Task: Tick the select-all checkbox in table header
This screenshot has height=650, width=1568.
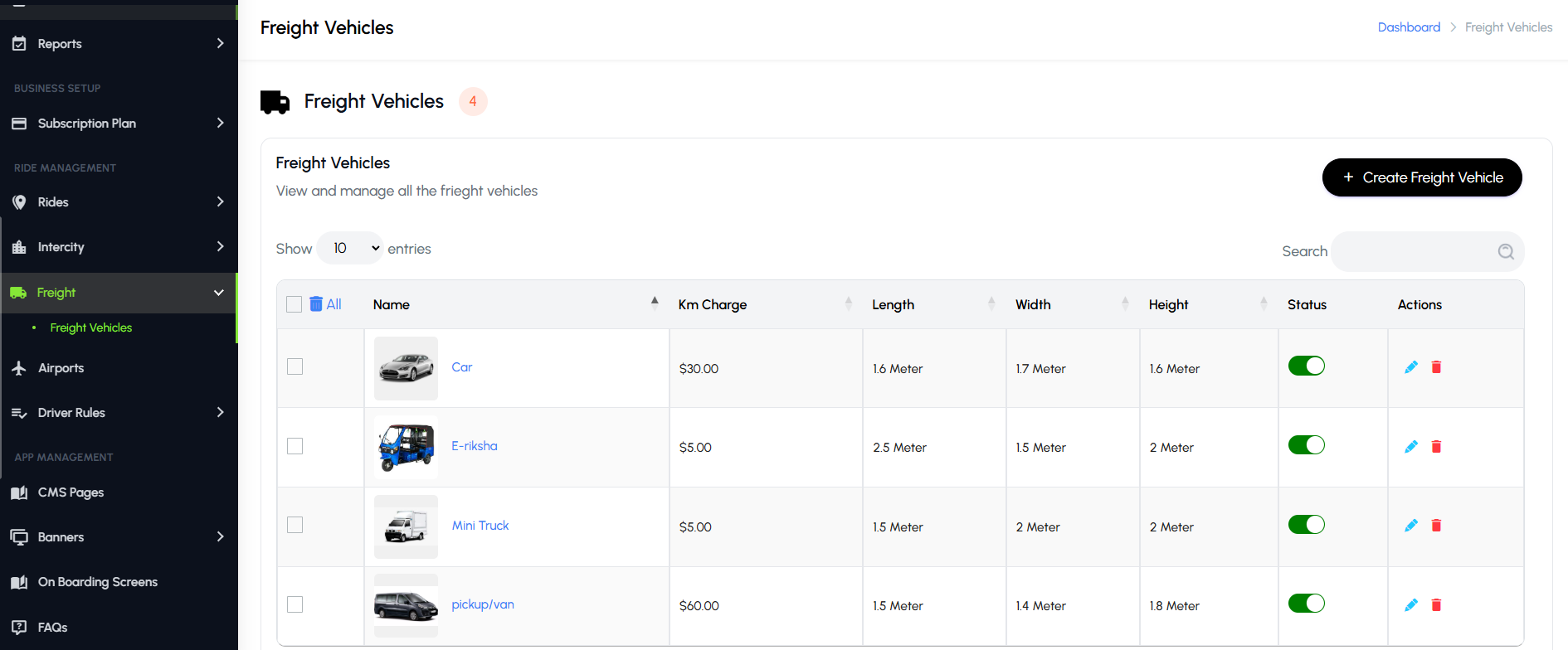Action: [294, 304]
